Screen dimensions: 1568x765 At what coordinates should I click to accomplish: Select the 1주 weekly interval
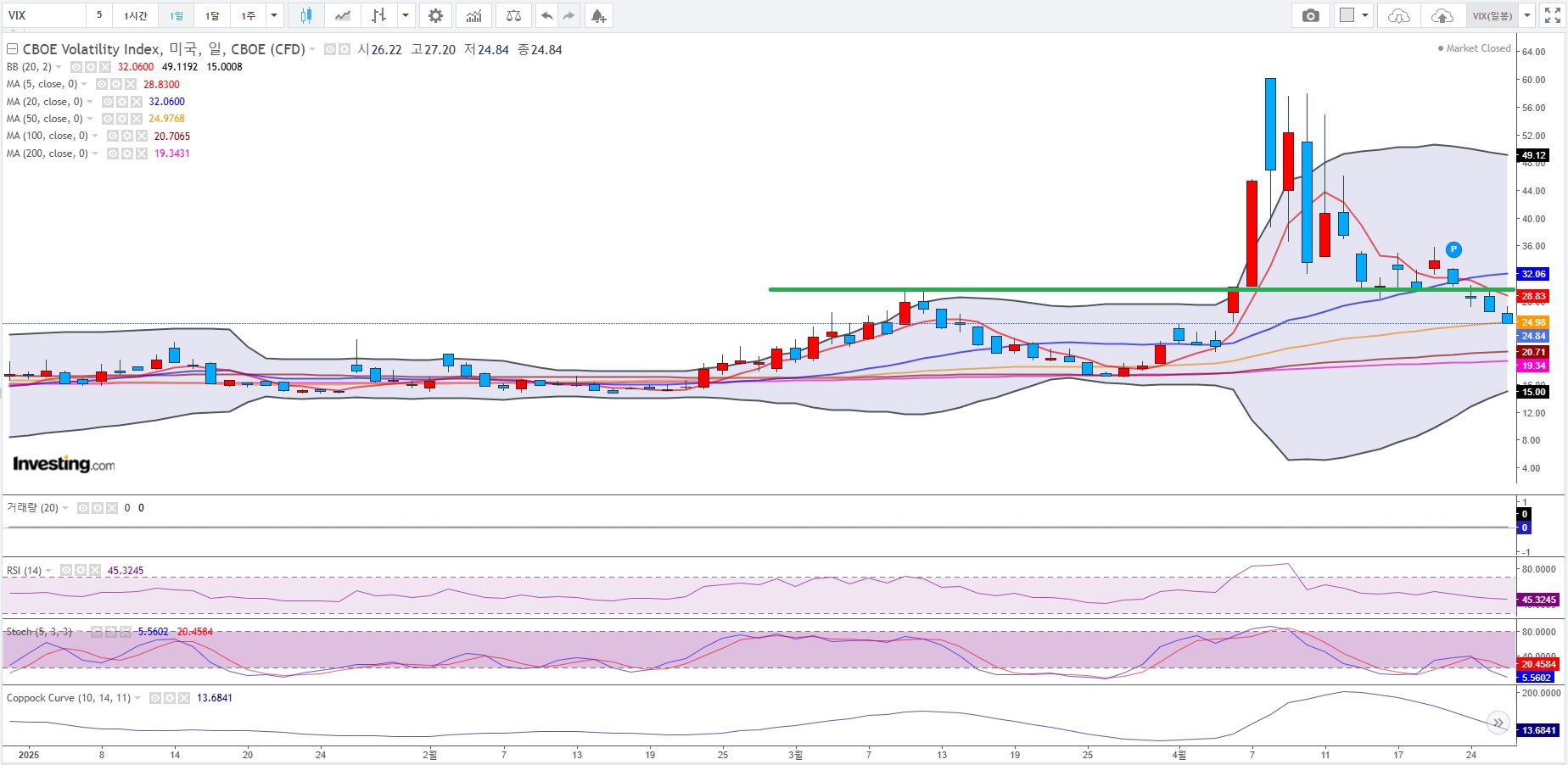pyautogui.click(x=248, y=15)
